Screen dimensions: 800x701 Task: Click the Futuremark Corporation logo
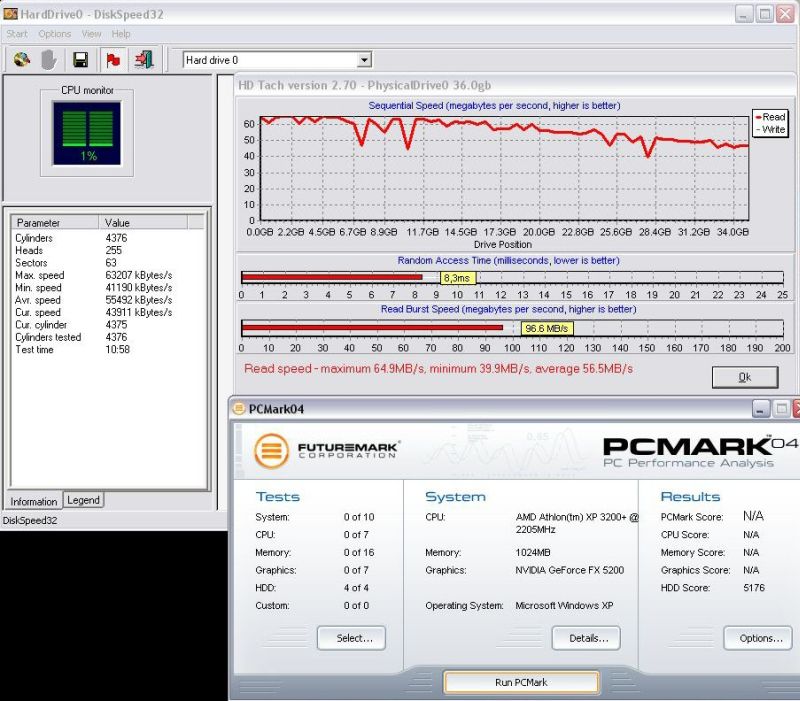click(326, 451)
